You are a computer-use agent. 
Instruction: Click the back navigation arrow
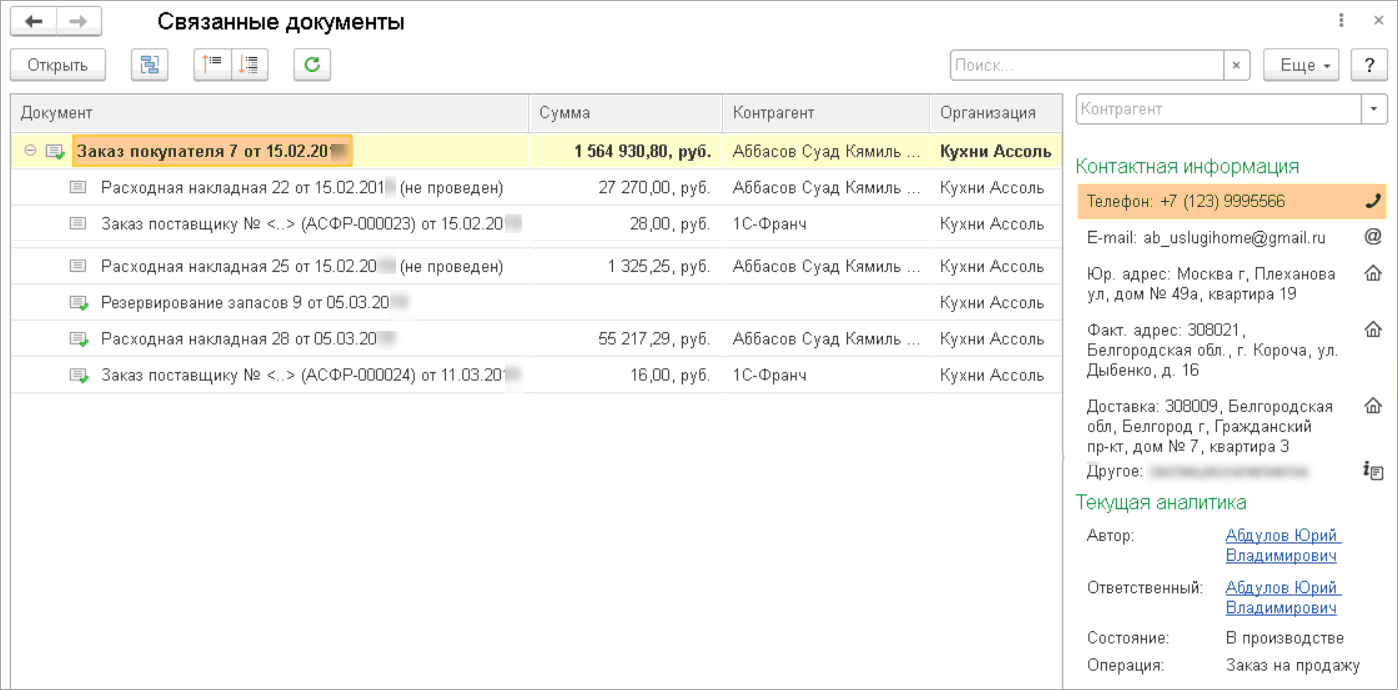[33, 21]
